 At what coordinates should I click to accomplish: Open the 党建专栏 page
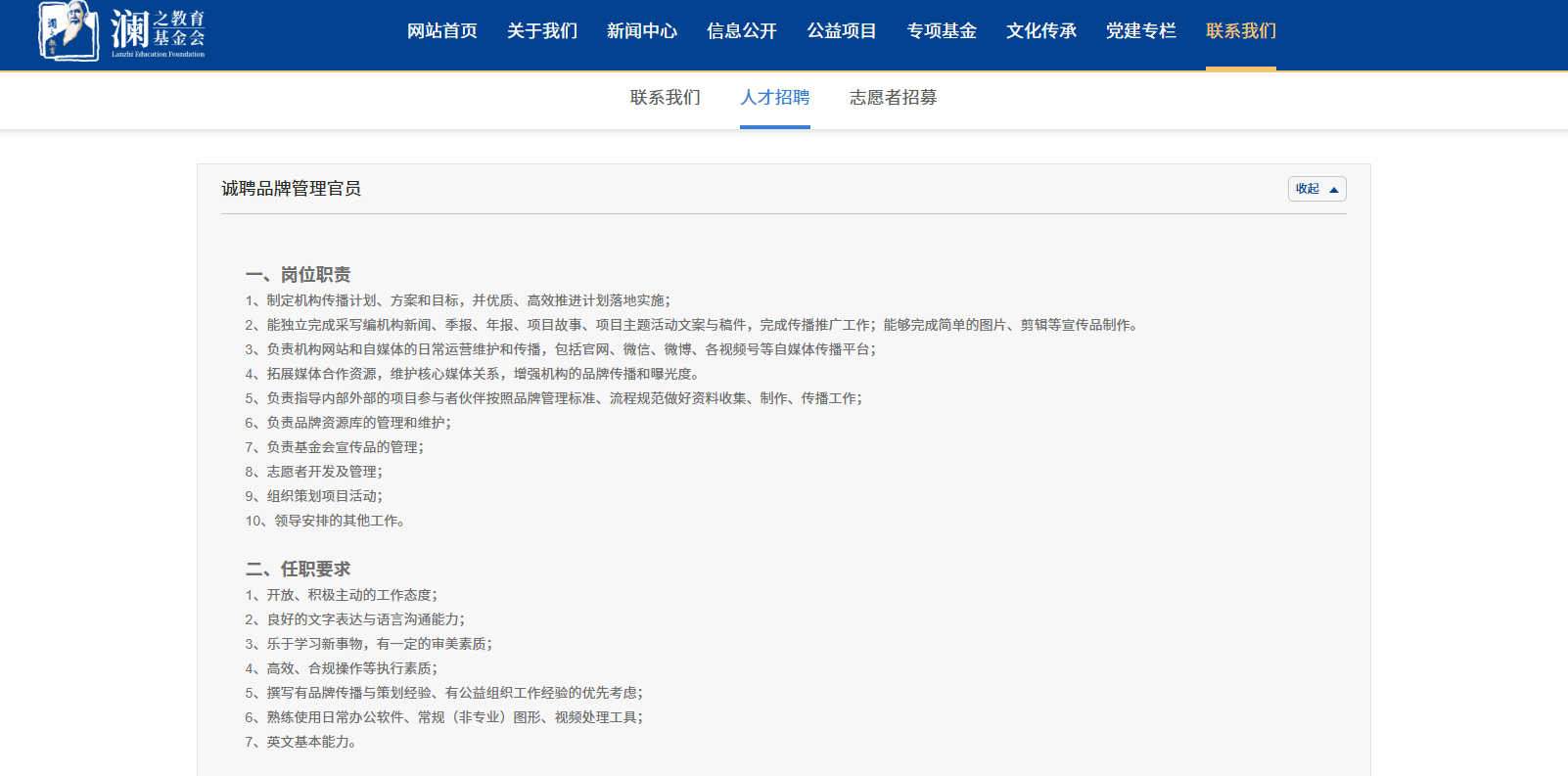[1141, 31]
